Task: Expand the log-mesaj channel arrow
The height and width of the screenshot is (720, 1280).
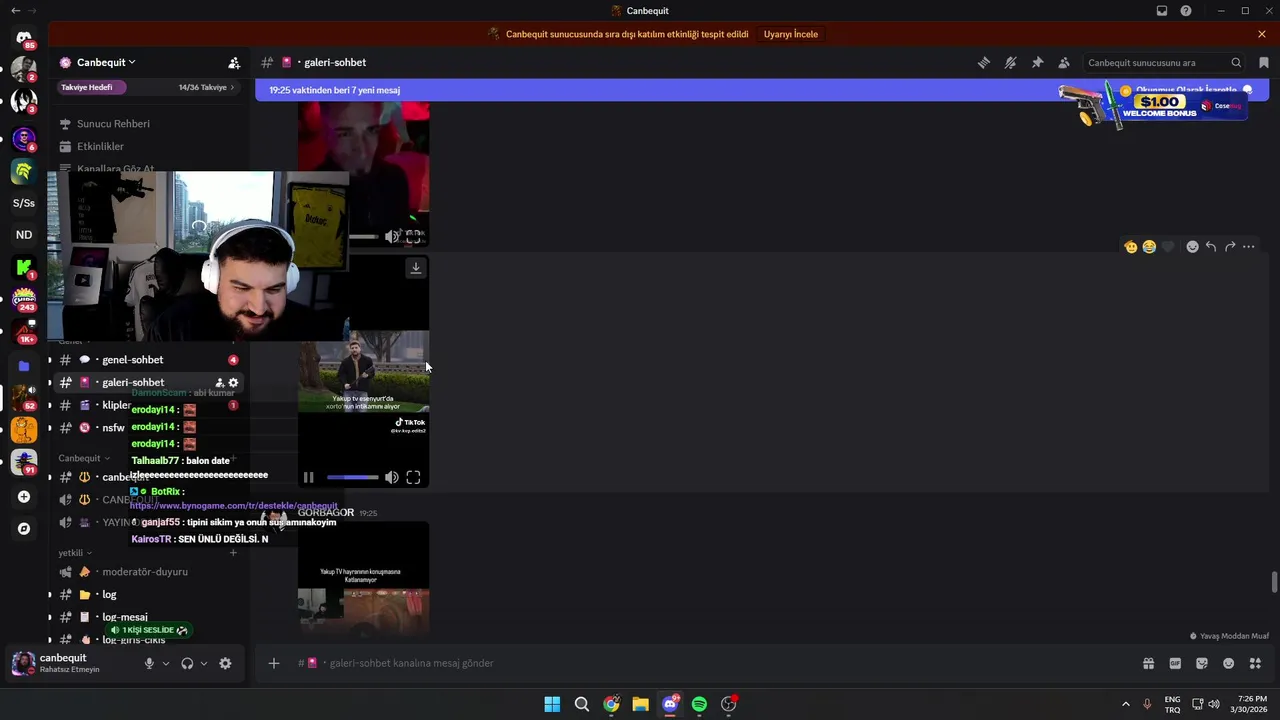Action: pyautogui.click(x=50, y=618)
